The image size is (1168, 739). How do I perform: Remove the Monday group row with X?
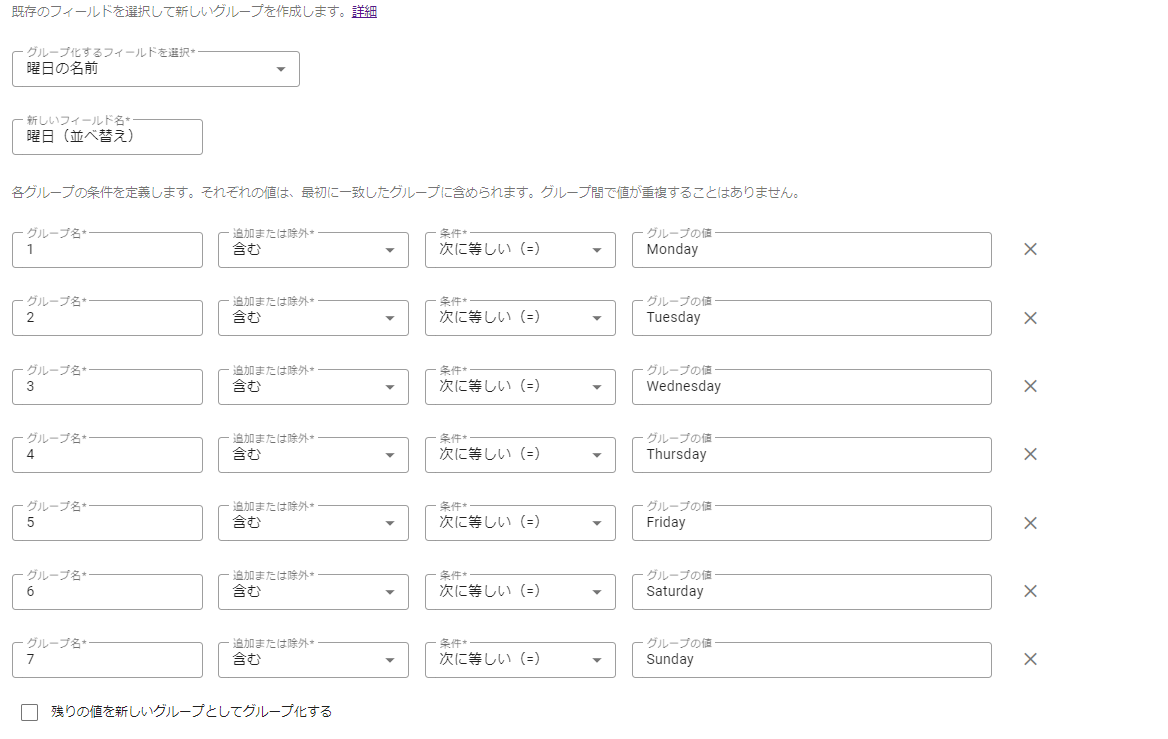coord(1030,250)
